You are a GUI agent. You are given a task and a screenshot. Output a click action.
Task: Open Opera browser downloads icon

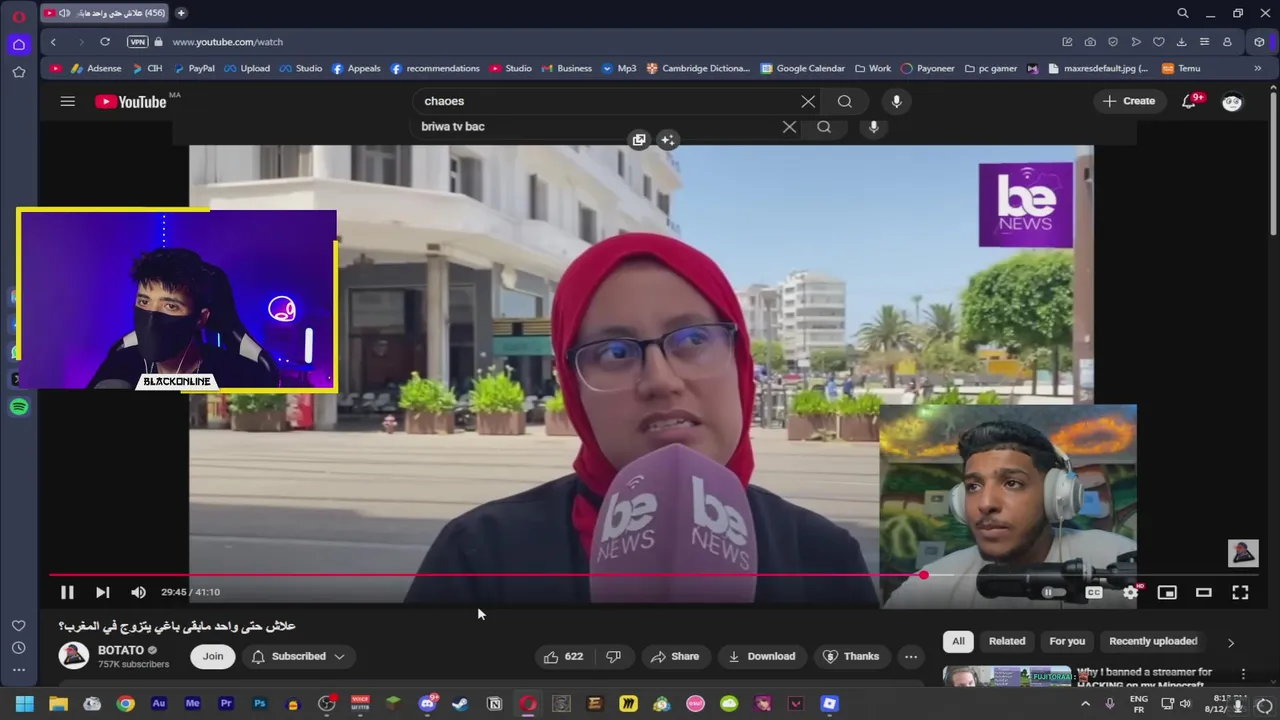point(1181,42)
